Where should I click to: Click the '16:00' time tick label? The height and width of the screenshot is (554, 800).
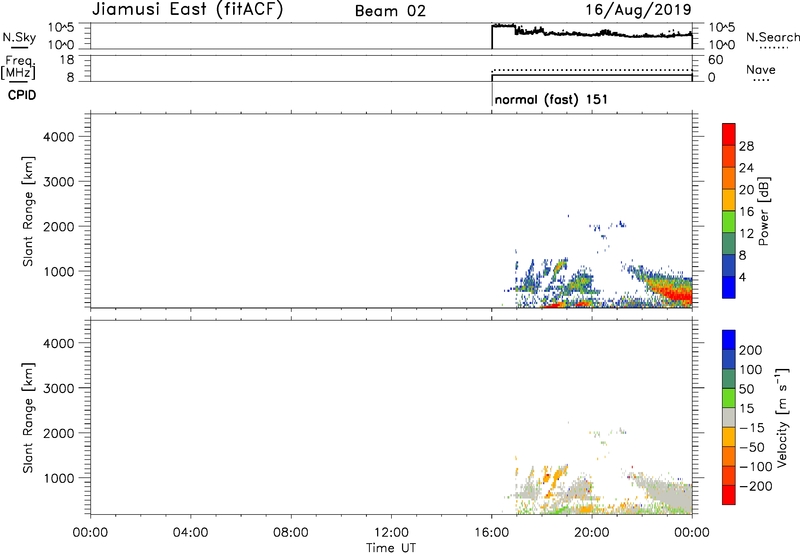point(491,533)
